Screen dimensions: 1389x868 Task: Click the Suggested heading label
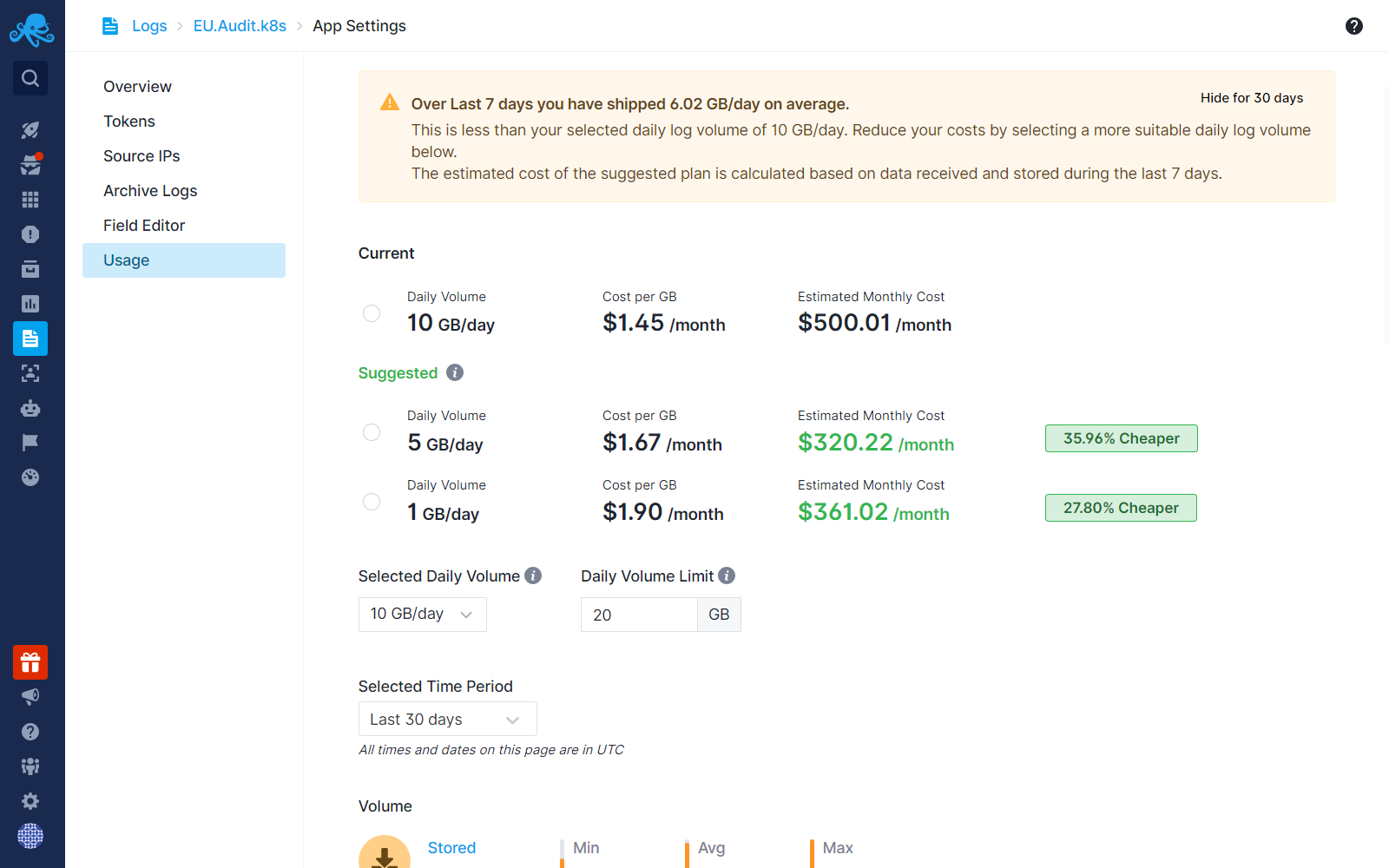coord(398,373)
